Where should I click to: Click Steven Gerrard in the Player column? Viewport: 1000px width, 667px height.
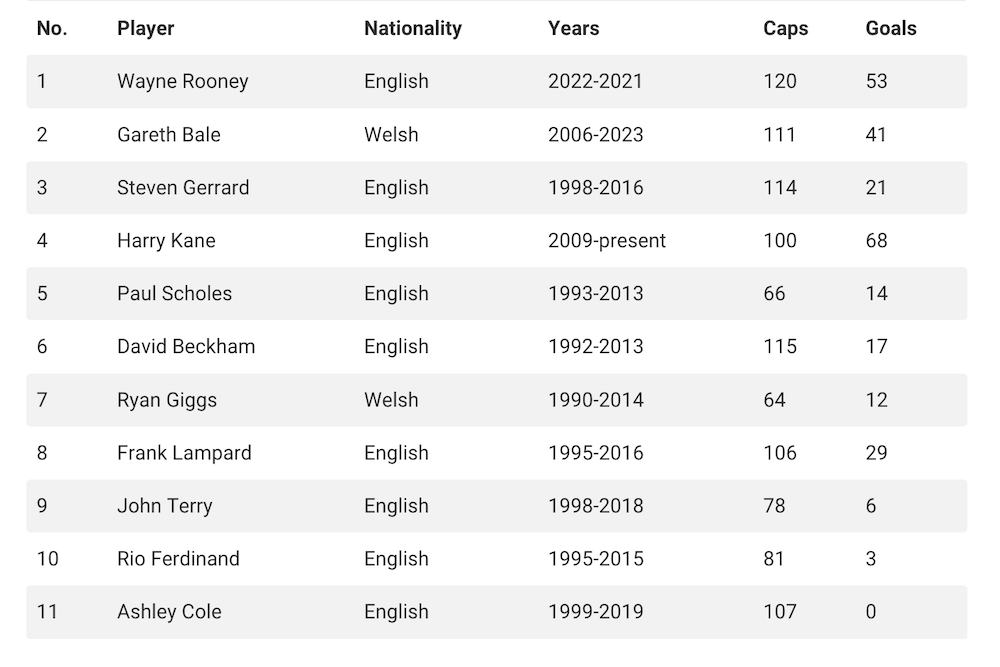(x=183, y=188)
